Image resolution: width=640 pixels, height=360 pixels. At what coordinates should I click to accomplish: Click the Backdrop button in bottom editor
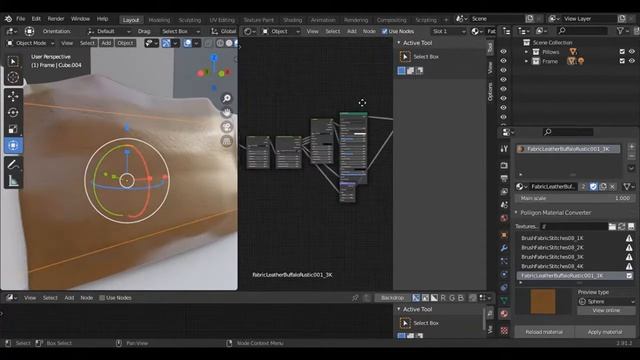[392, 298]
